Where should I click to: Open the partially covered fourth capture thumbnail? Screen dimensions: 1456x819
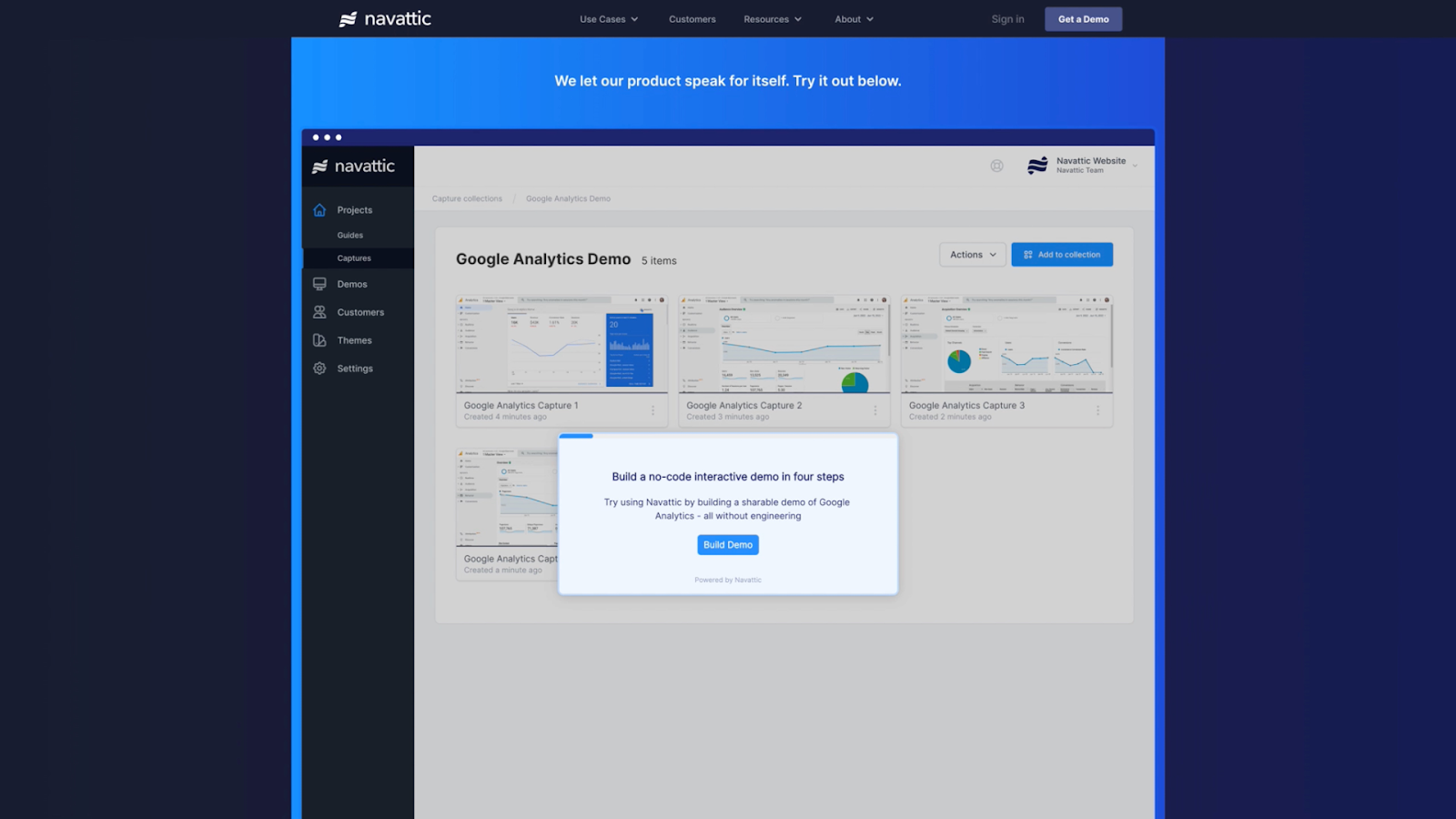pos(507,497)
